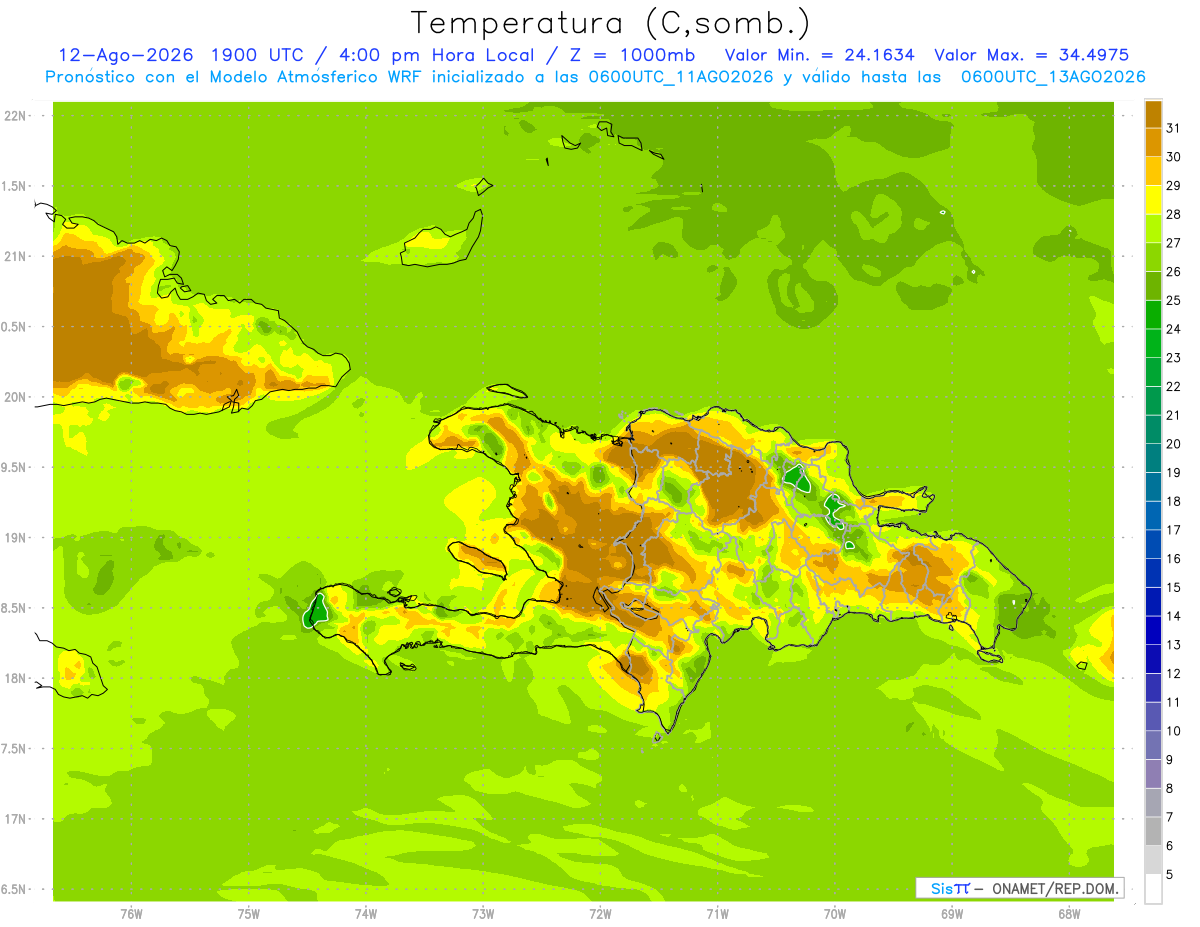Screen dimensions: 1200x927
Task: Click the '25' value on the color legend
Action: pos(1174,300)
